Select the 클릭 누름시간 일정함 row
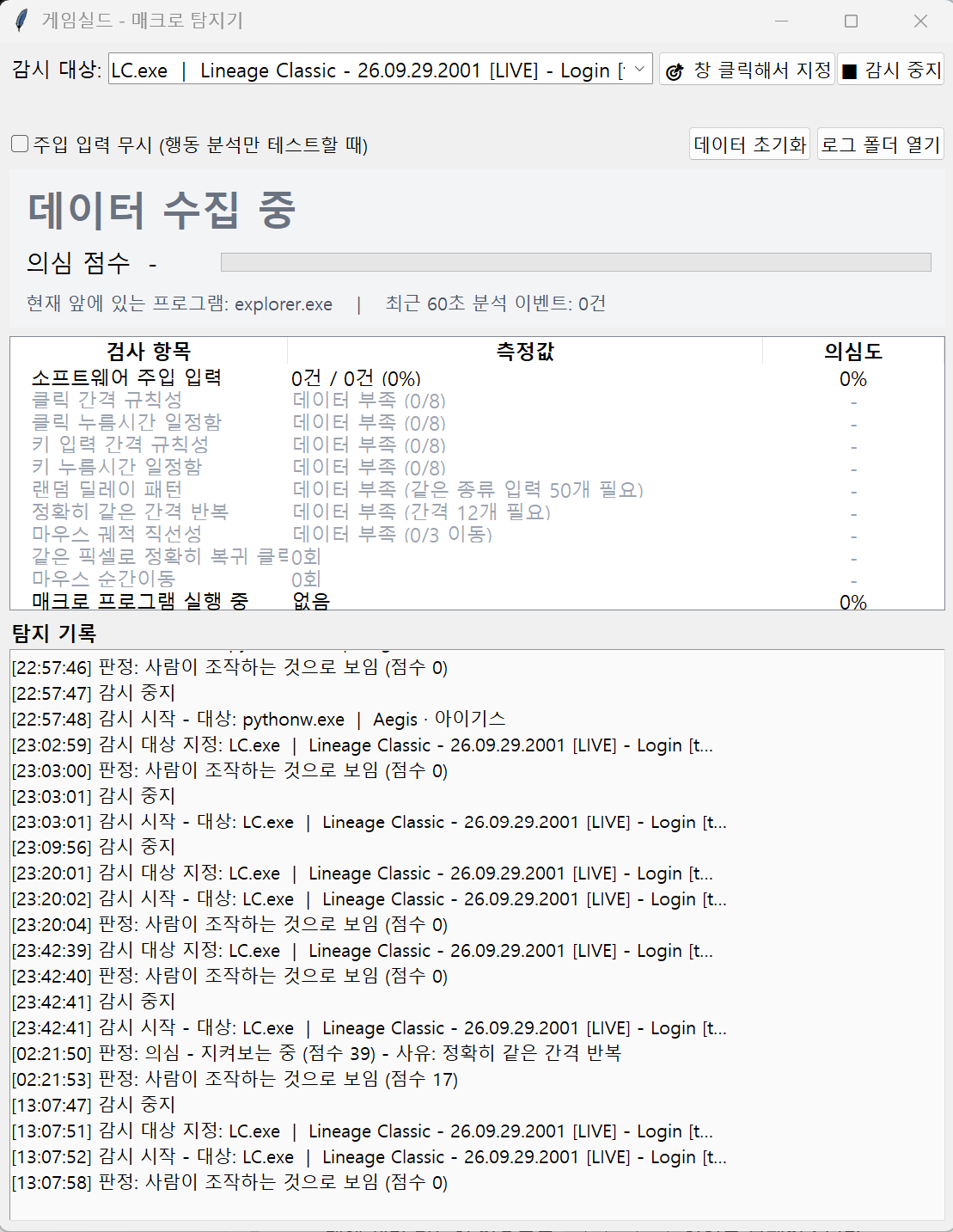The width and height of the screenshot is (953, 1232). point(478,423)
